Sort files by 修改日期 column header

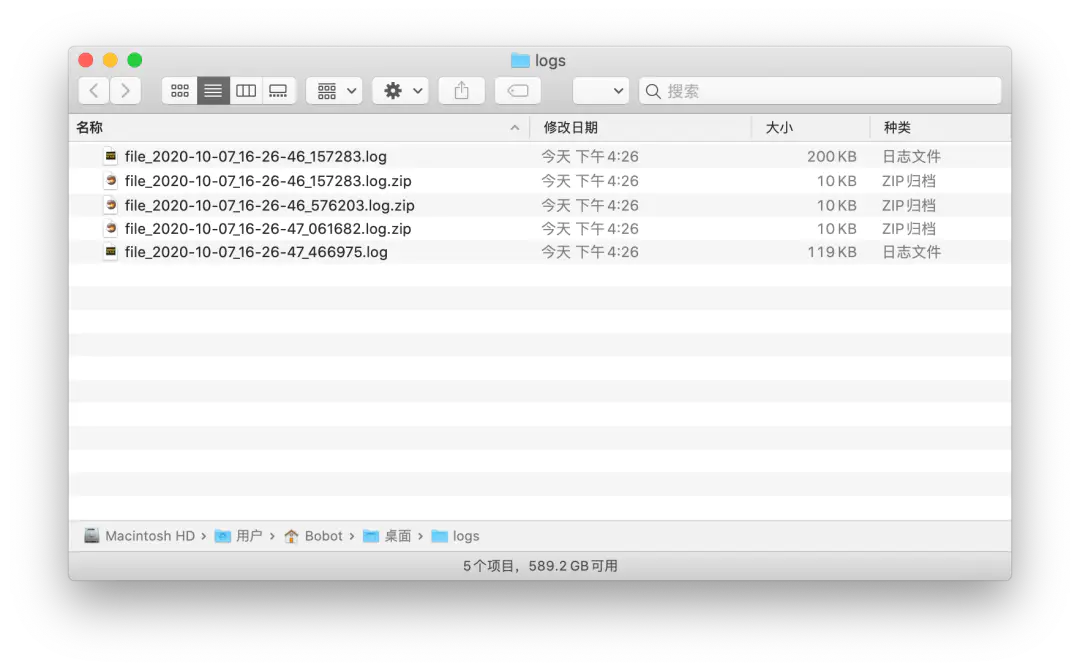coord(571,128)
